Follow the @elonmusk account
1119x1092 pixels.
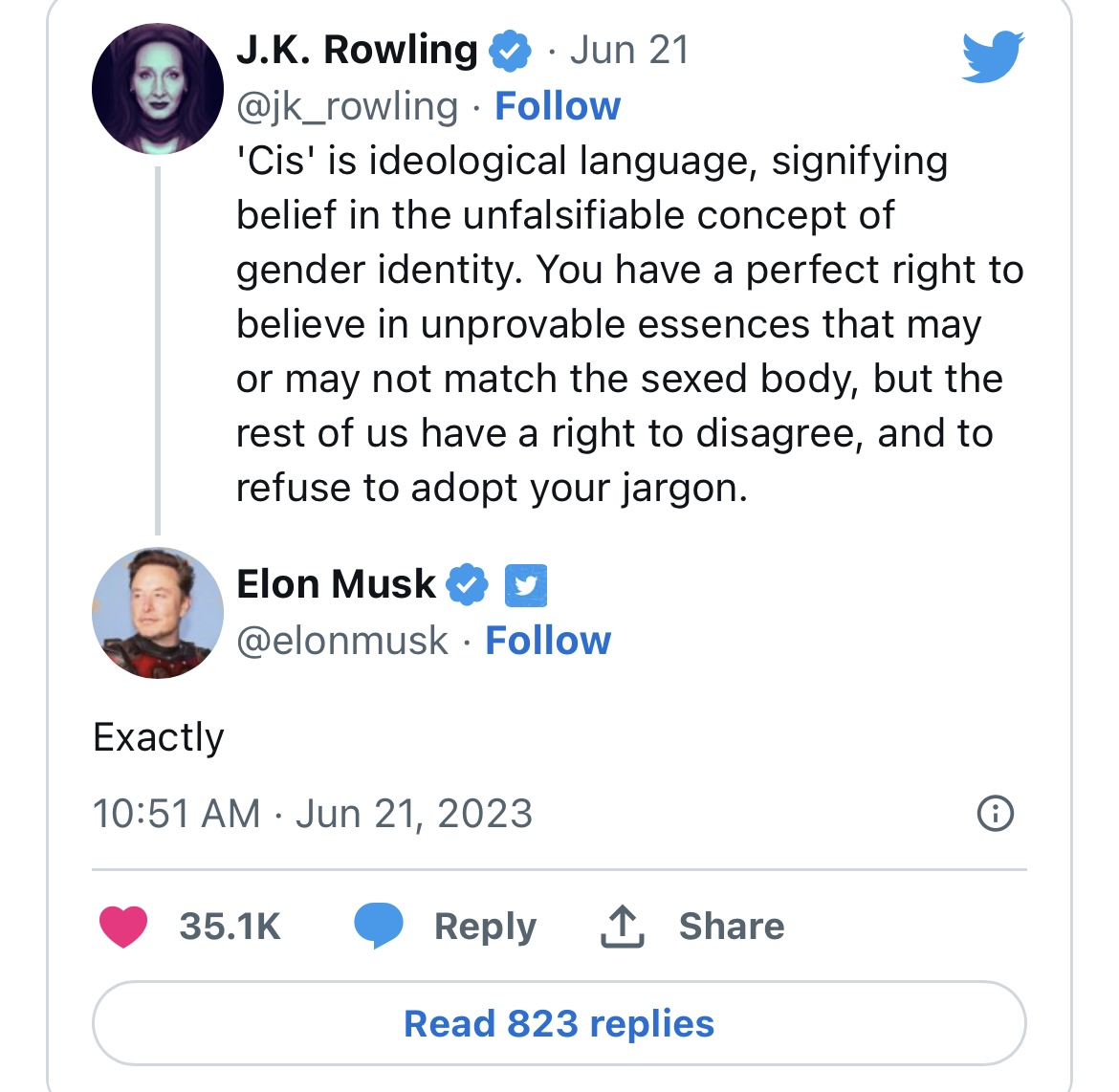pyautogui.click(x=548, y=641)
